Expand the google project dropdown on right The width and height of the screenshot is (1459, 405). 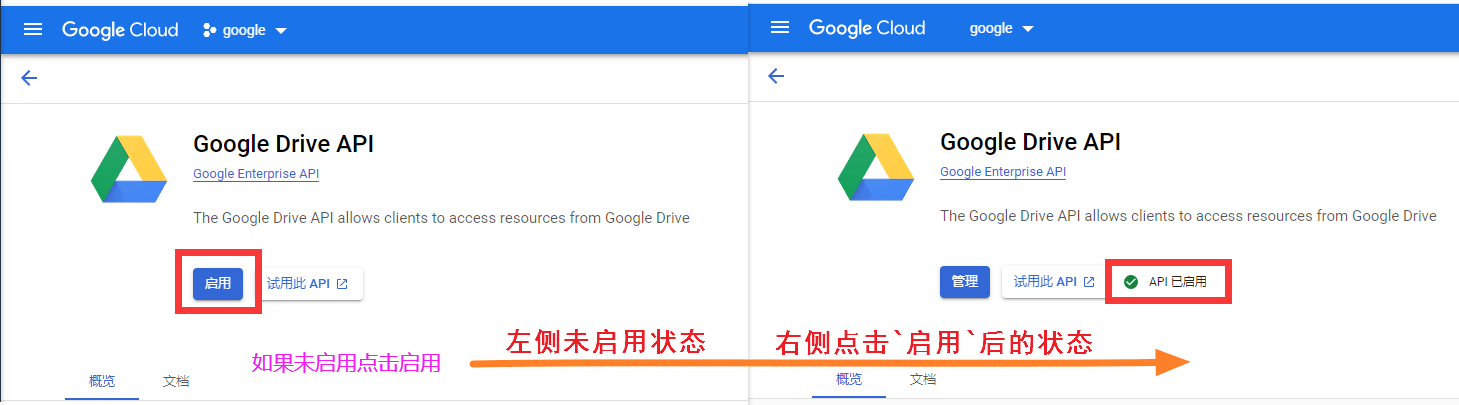click(1002, 28)
